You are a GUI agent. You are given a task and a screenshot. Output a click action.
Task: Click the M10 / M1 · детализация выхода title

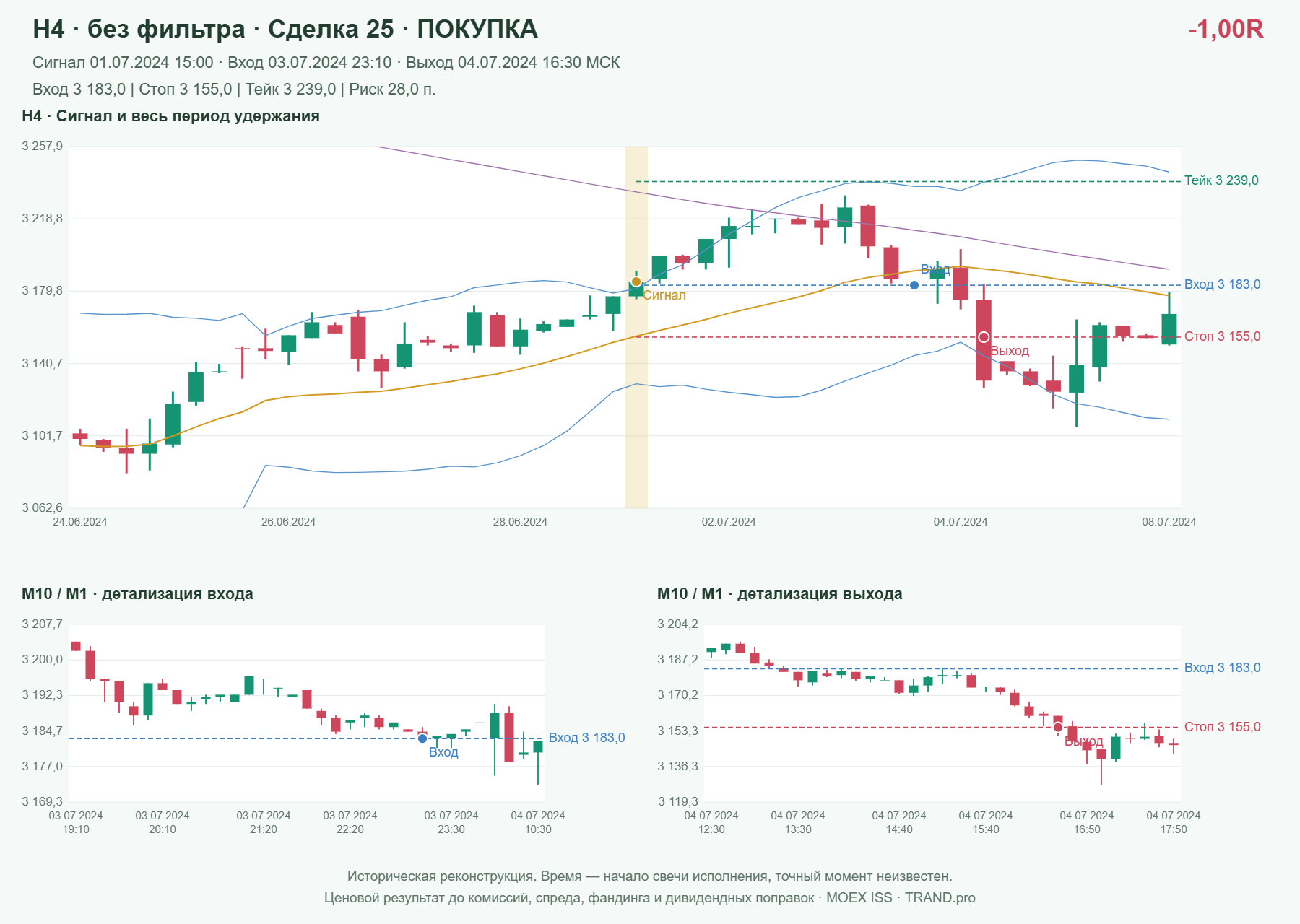pyautogui.click(x=780, y=594)
